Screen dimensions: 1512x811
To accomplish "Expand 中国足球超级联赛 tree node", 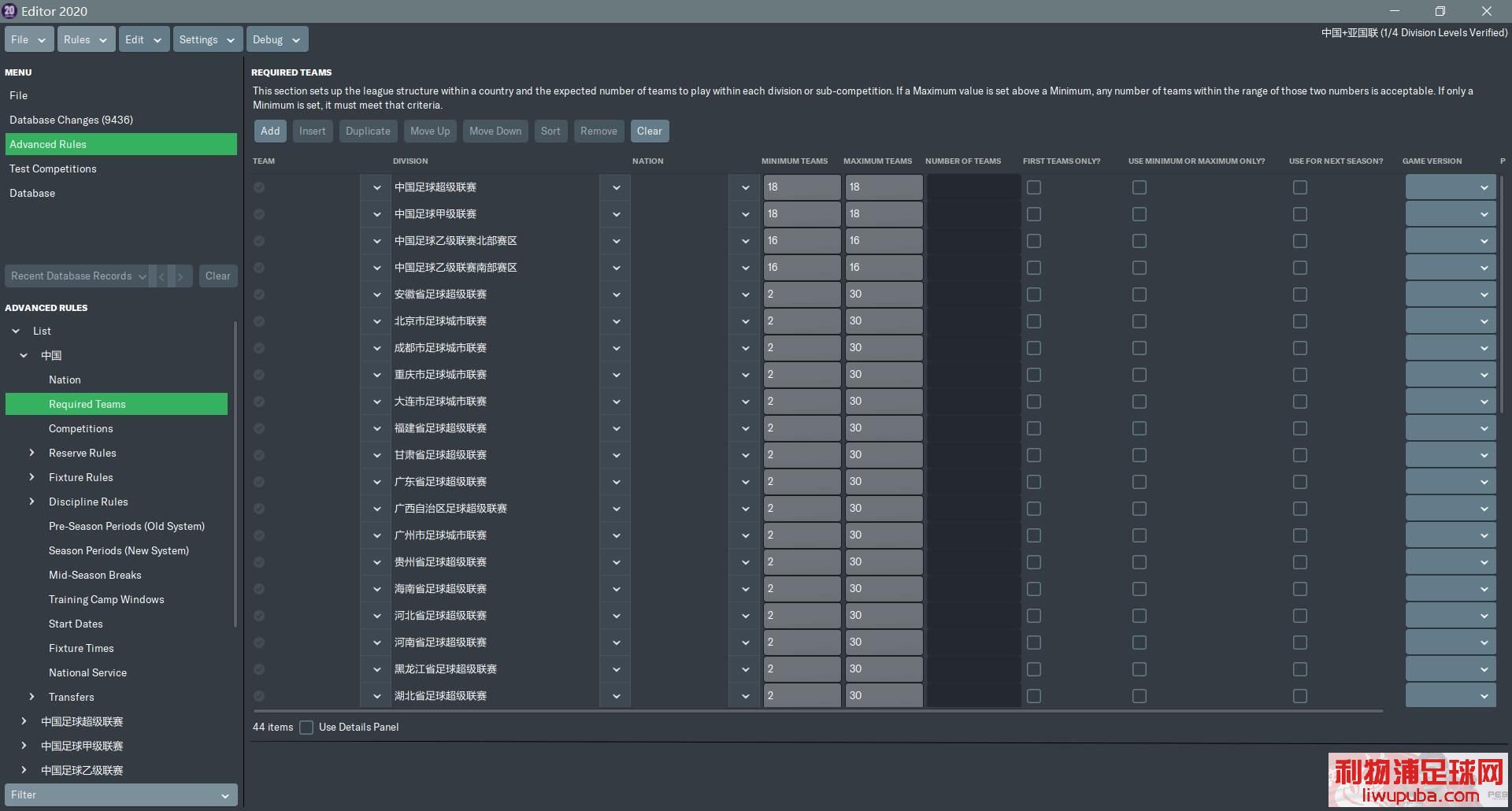I will [24, 722].
